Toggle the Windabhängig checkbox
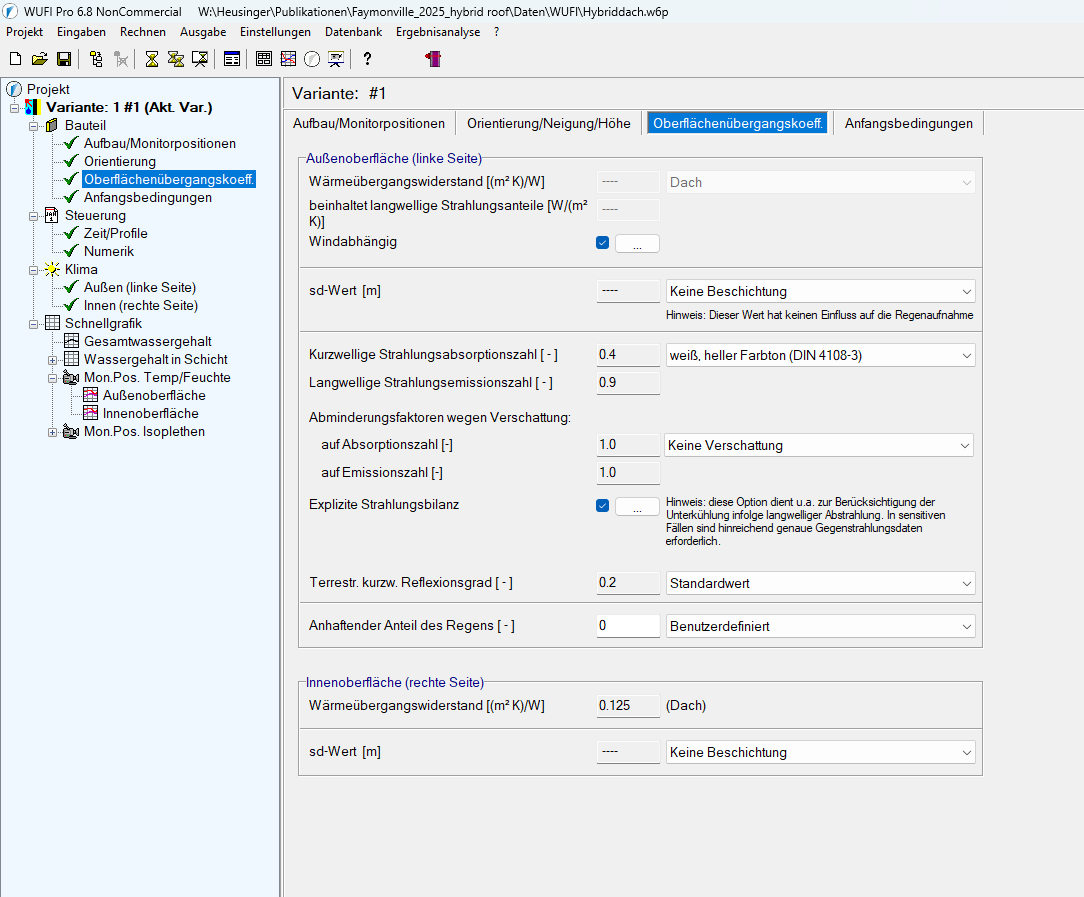This screenshot has height=897, width=1084. point(602,242)
